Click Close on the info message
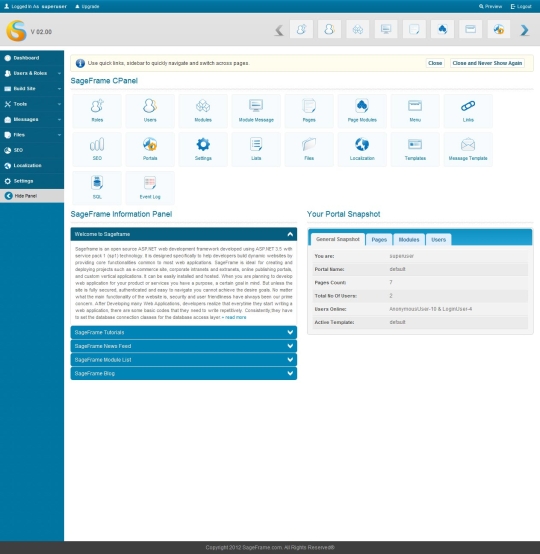 click(435, 63)
